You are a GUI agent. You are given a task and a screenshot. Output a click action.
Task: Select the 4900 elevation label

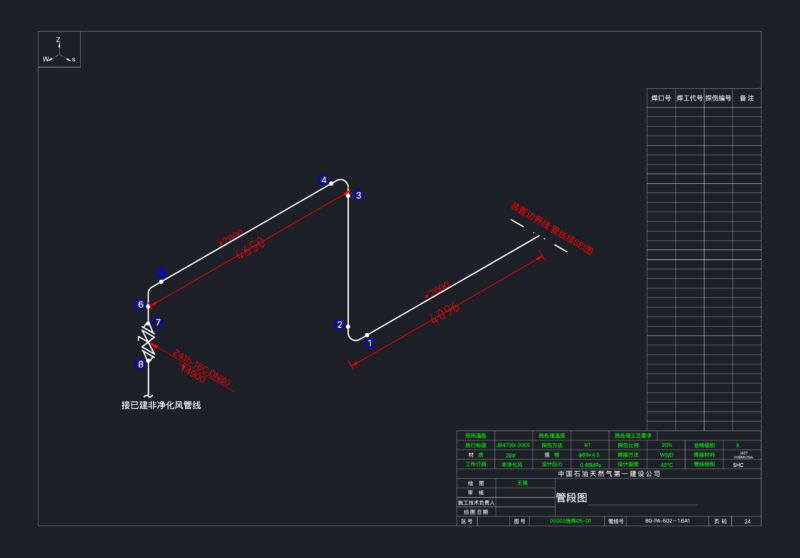(194, 374)
